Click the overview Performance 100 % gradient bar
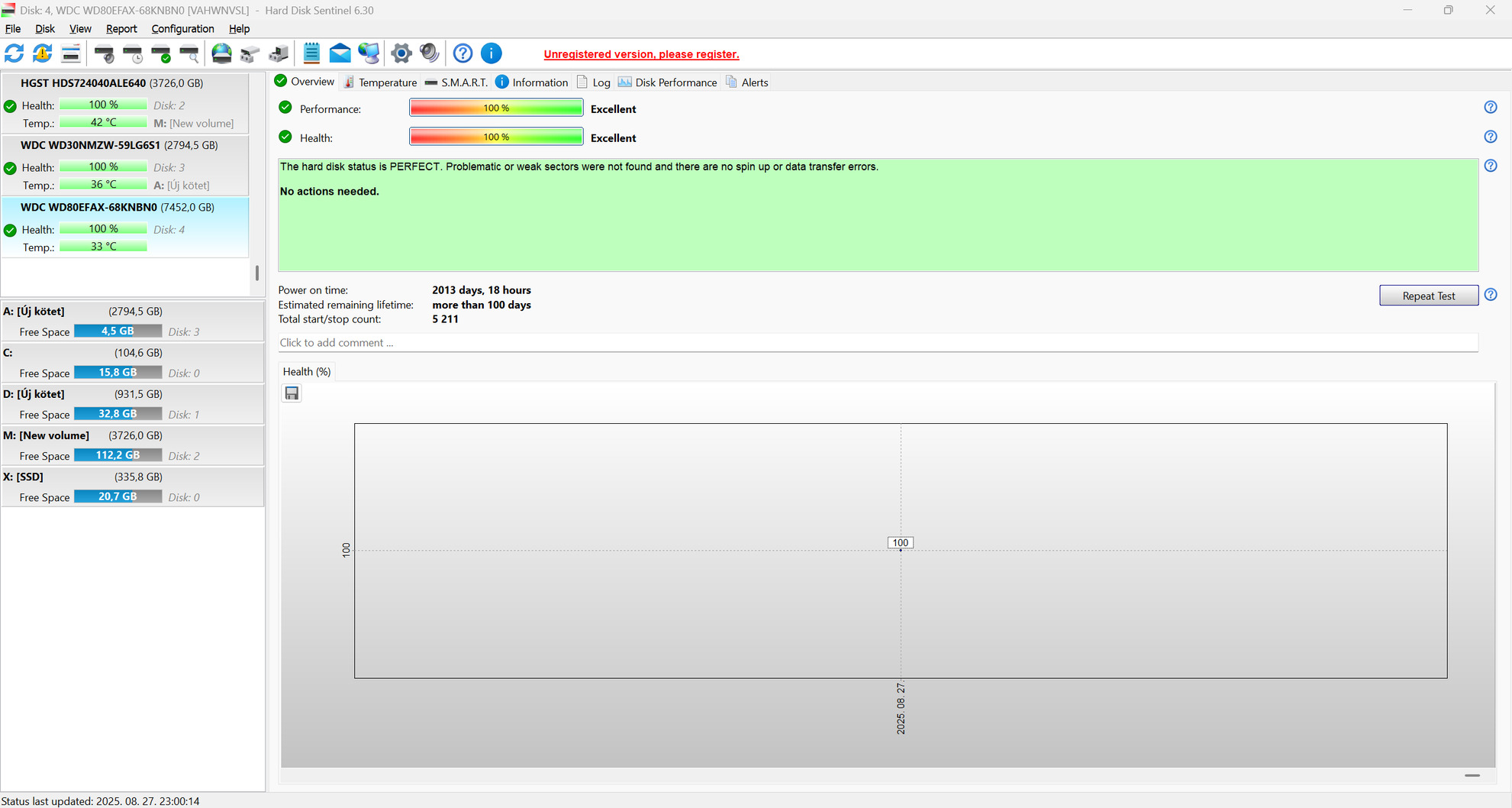1512x808 pixels. (496, 108)
